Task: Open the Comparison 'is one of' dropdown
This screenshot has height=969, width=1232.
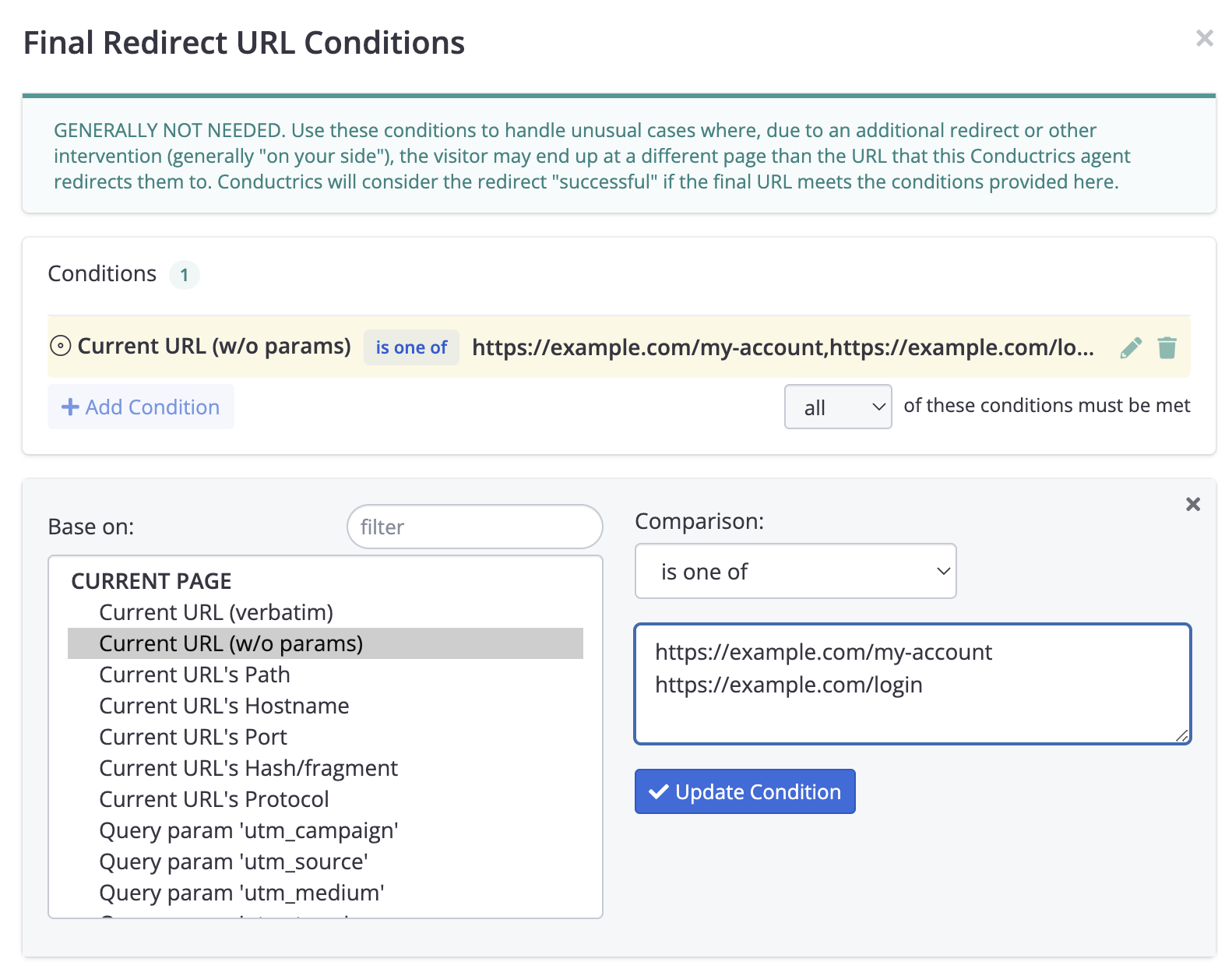Action: (795, 571)
